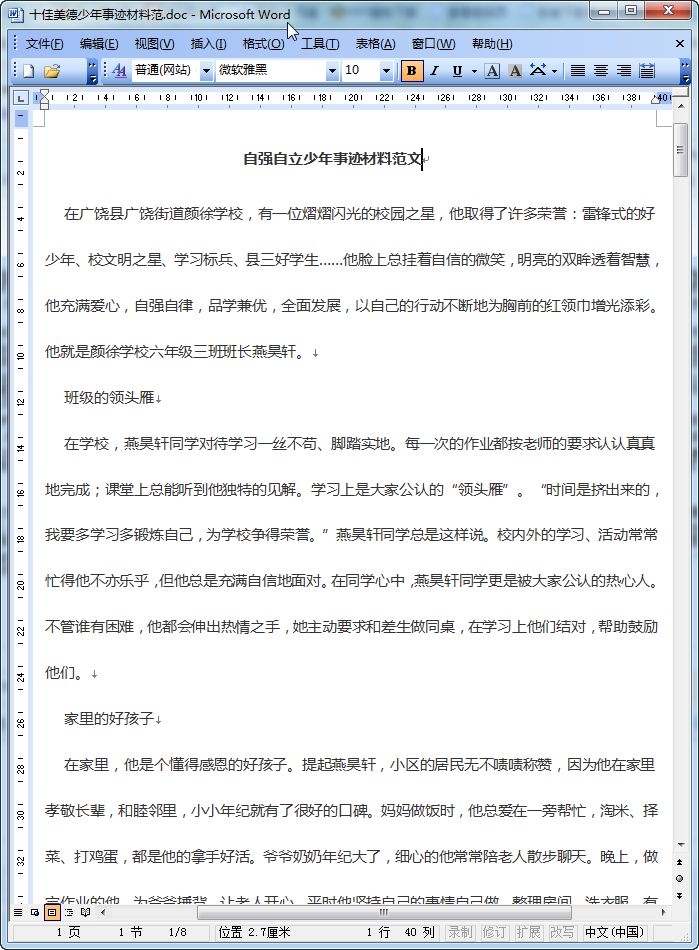The height and width of the screenshot is (950, 699).
Task: Click page count 1/8 in status bar
Action: pyautogui.click(x=177, y=932)
